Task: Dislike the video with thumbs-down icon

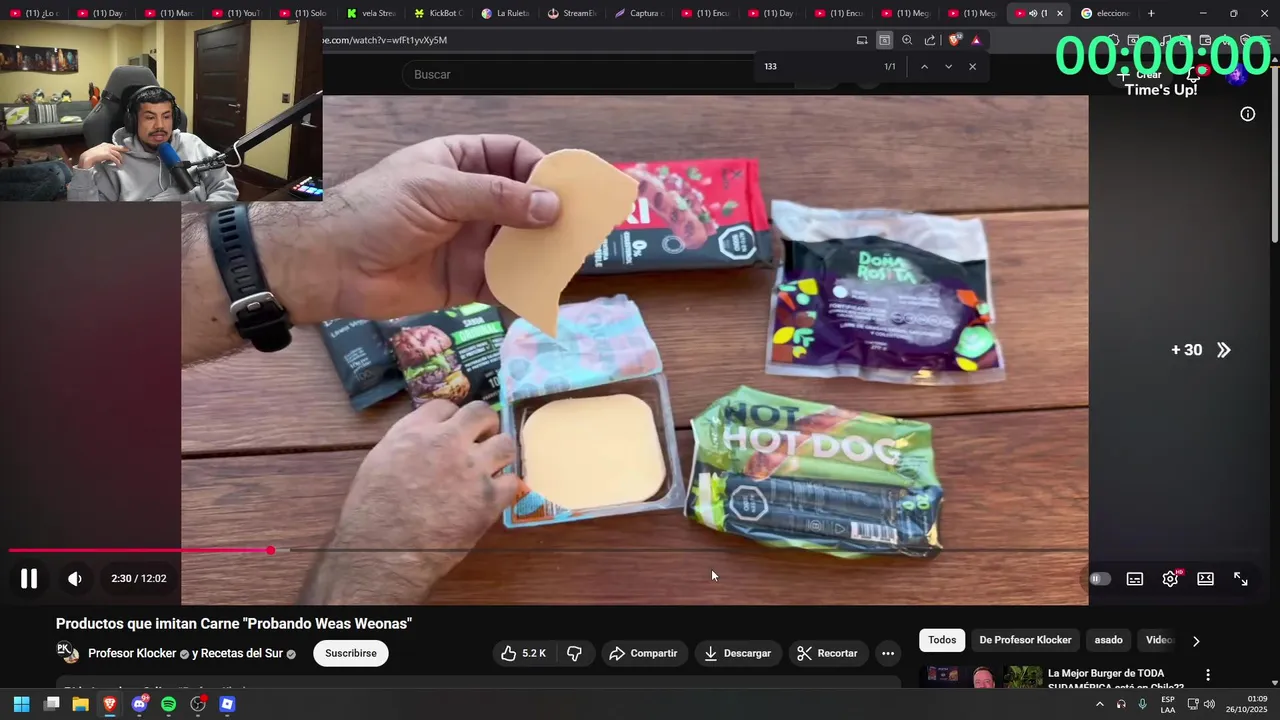Action: click(574, 653)
